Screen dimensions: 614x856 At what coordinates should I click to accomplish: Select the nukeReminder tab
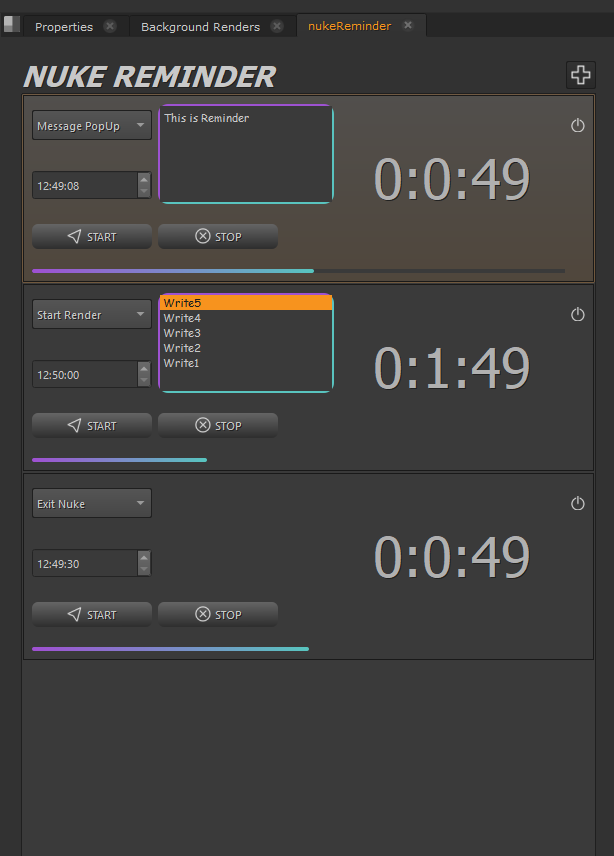pos(352,25)
